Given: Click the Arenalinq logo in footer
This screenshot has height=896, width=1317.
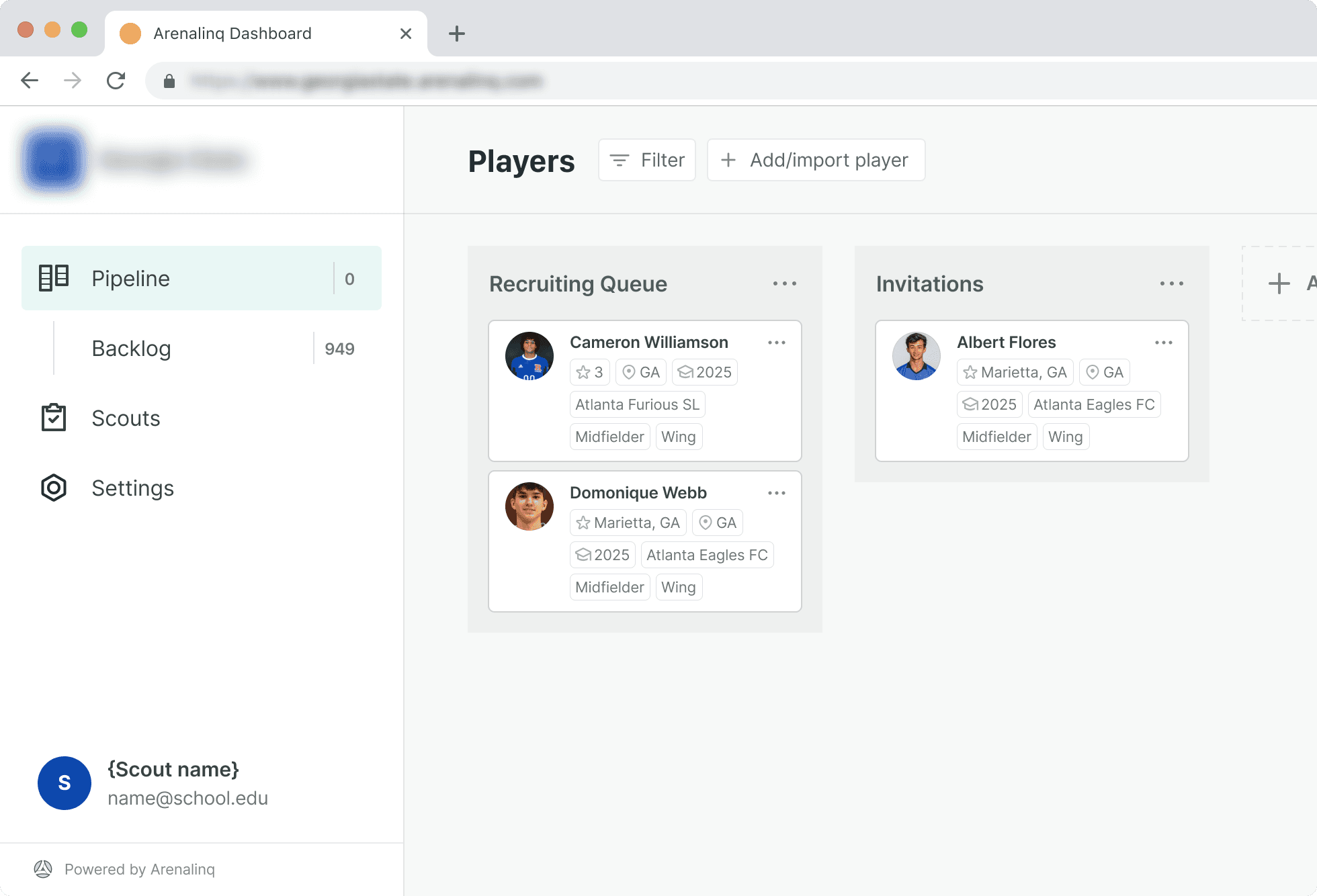Looking at the screenshot, I should [x=43, y=869].
